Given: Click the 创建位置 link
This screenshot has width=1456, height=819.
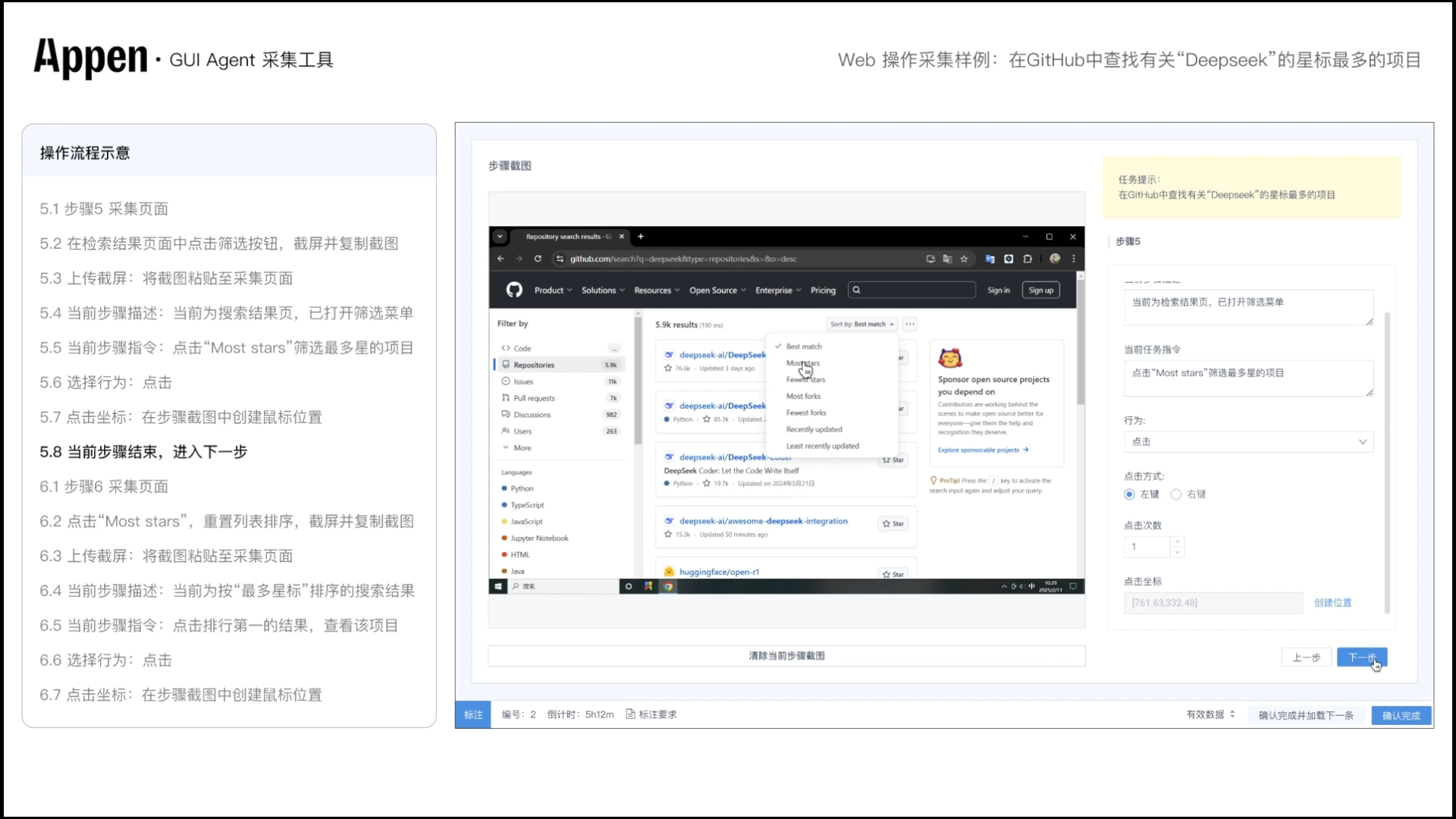Looking at the screenshot, I should tap(1332, 603).
